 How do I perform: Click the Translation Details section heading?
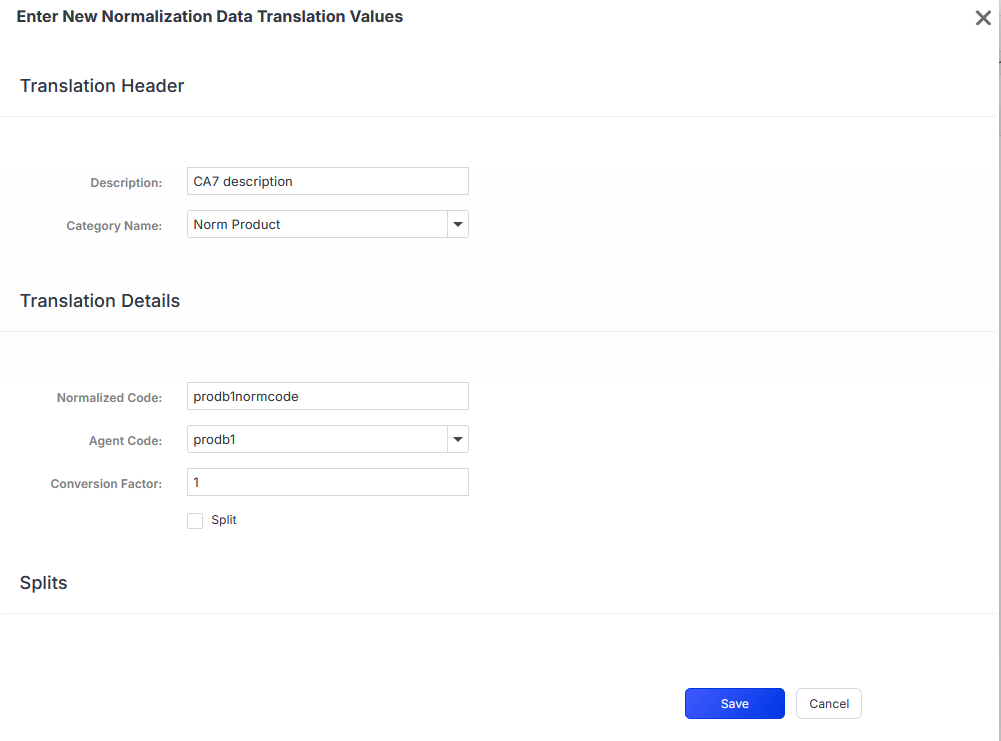(100, 301)
